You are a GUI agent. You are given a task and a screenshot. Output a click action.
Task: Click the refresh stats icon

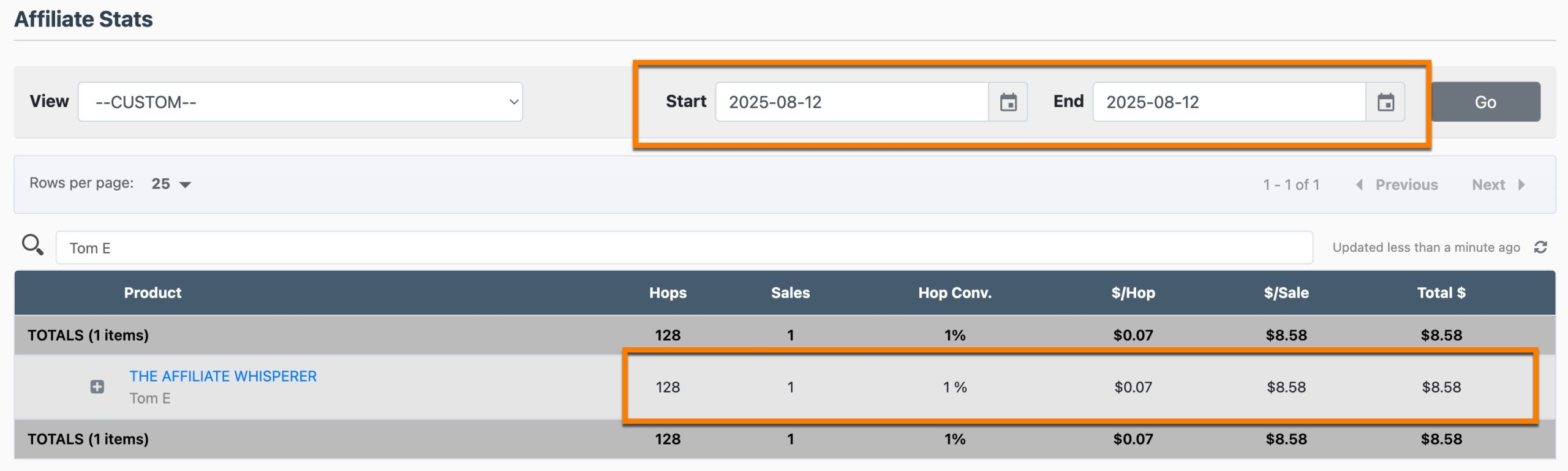click(1540, 247)
